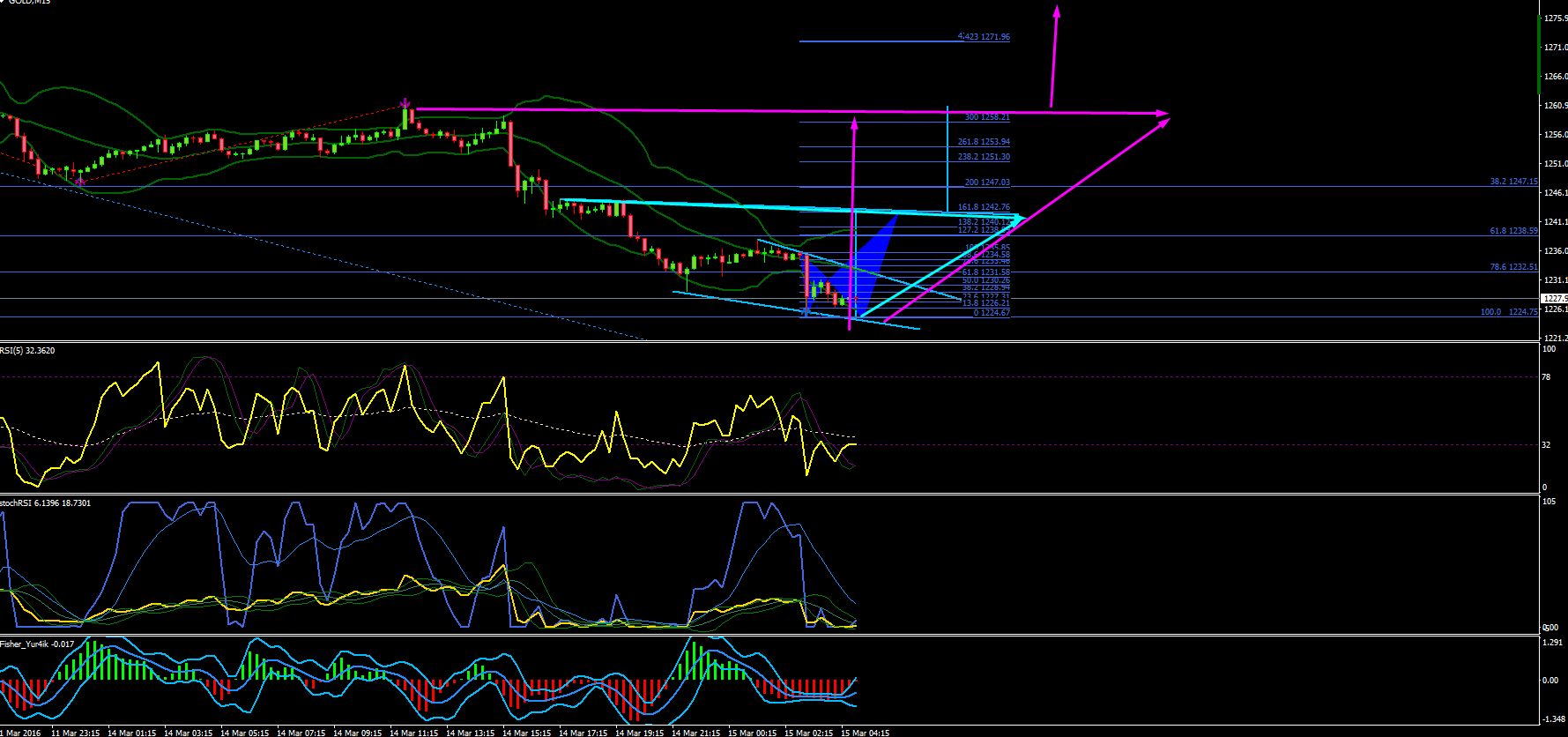Click the Fibonacci label "4.423 1271.96"
The height and width of the screenshot is (737, 1568).
tap(984, 37)
